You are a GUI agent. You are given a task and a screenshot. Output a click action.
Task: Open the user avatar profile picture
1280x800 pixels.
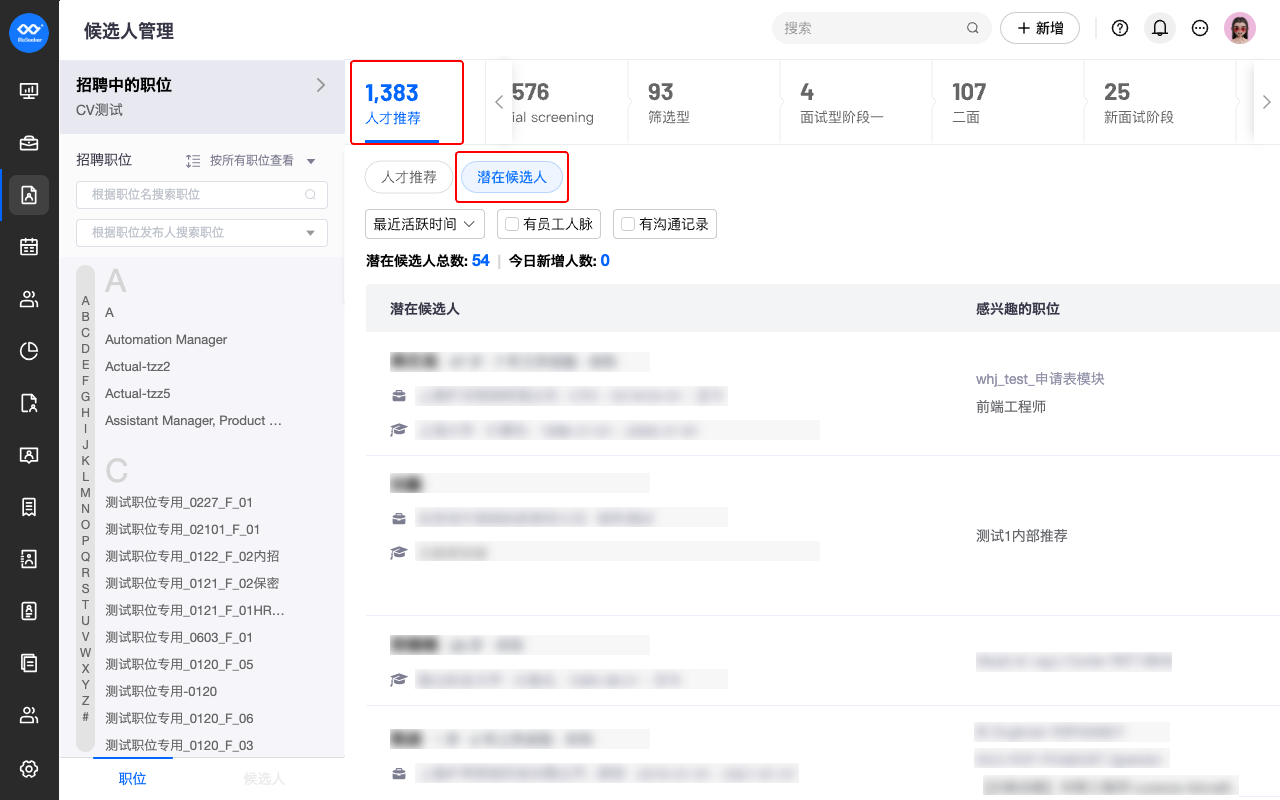(1240, 28)
